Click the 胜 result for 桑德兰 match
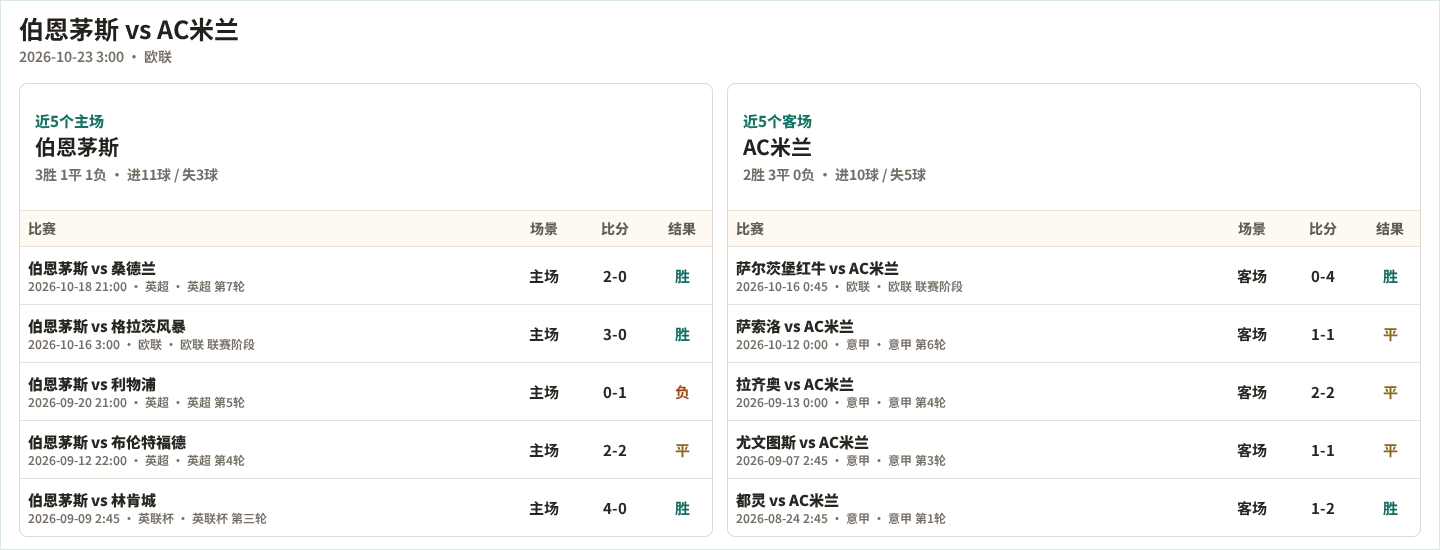This screenshot has width=1440, height=550. tap(682, 276)
